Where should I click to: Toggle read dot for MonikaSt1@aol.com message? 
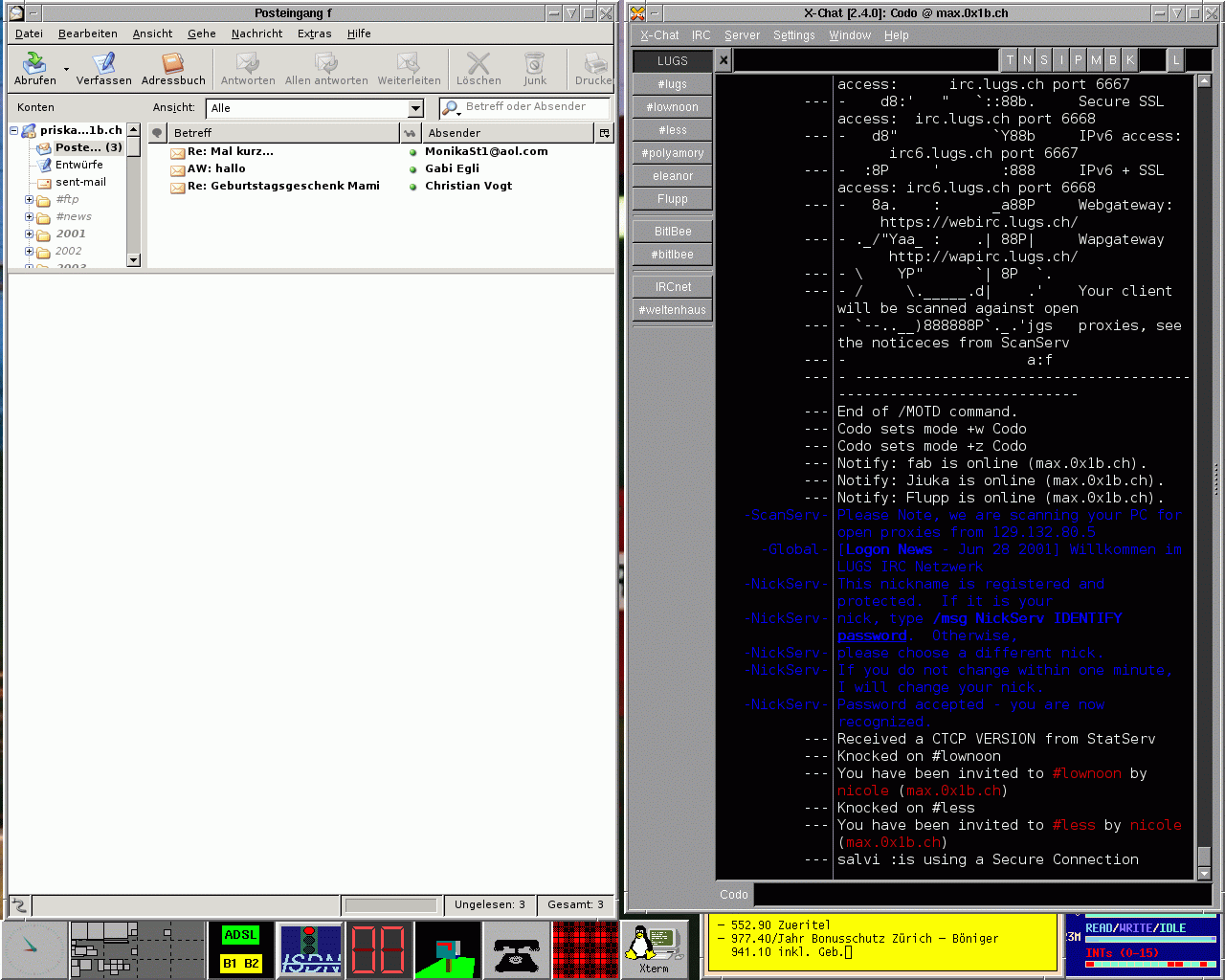[413, 152]
